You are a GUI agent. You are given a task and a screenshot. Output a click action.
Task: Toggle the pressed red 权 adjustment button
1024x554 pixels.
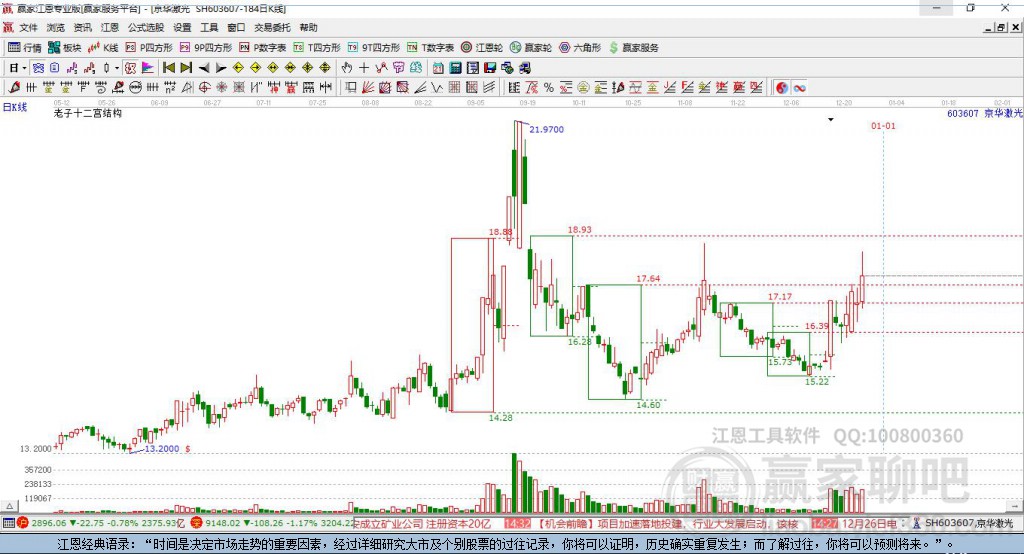130,68
